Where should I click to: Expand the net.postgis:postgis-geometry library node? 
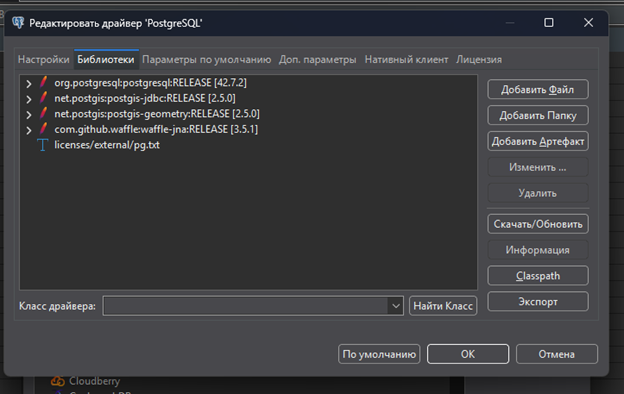(29, 115)
